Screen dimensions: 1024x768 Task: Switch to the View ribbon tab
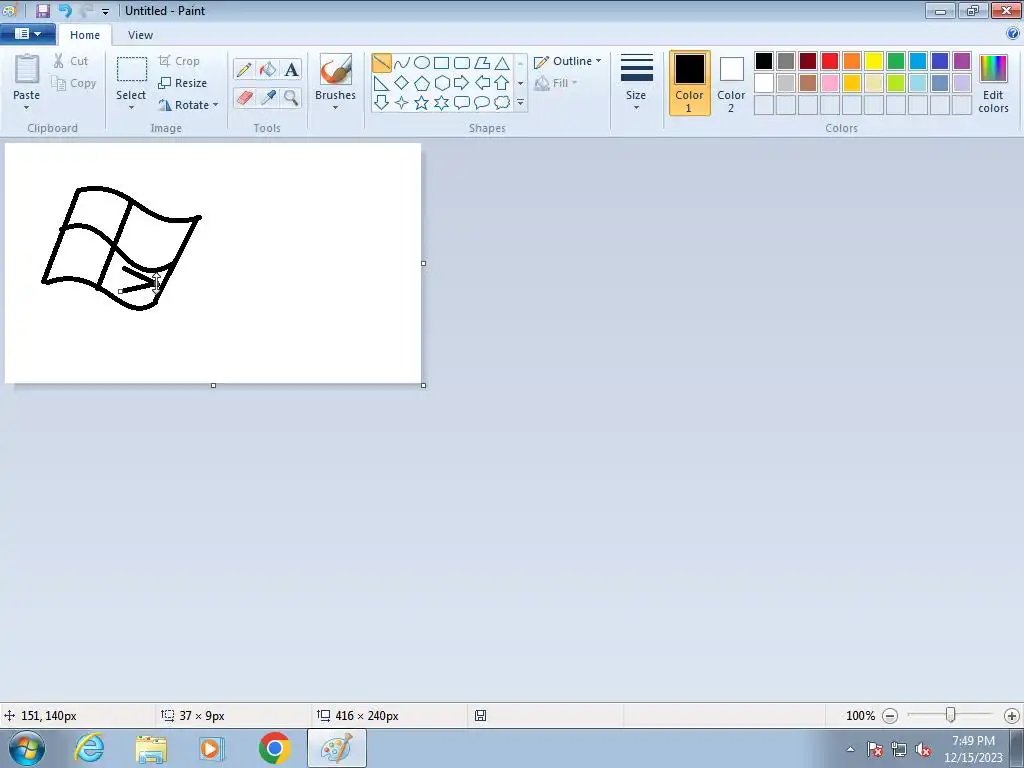pyautogui.click(x=140, y=35)
